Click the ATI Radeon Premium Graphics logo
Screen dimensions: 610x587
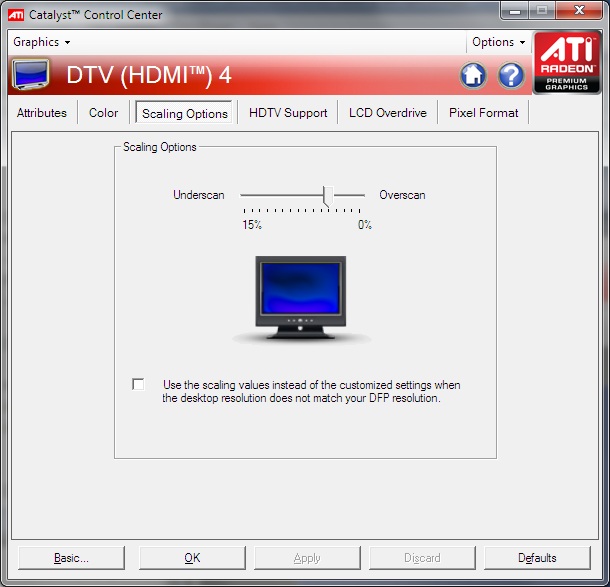click(x=566, y=63)
